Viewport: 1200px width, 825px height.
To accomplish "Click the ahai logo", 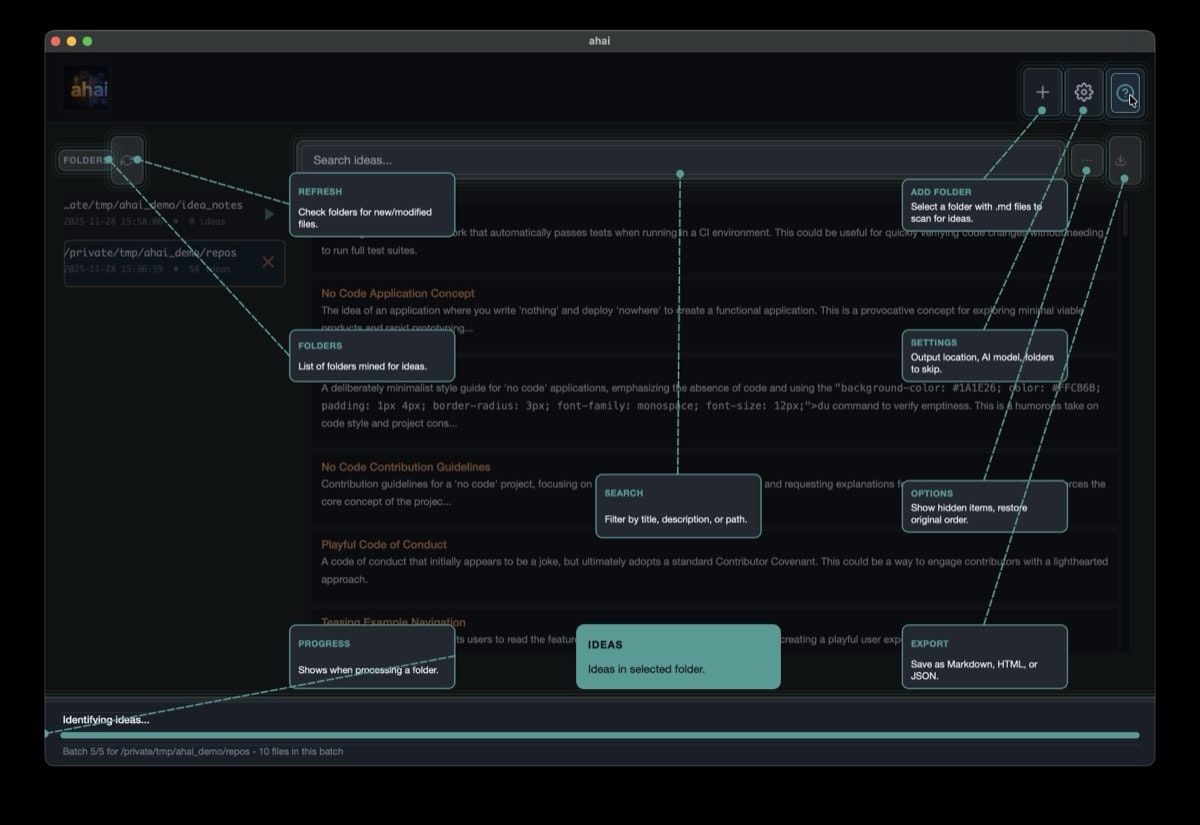I will pos(86,87).
